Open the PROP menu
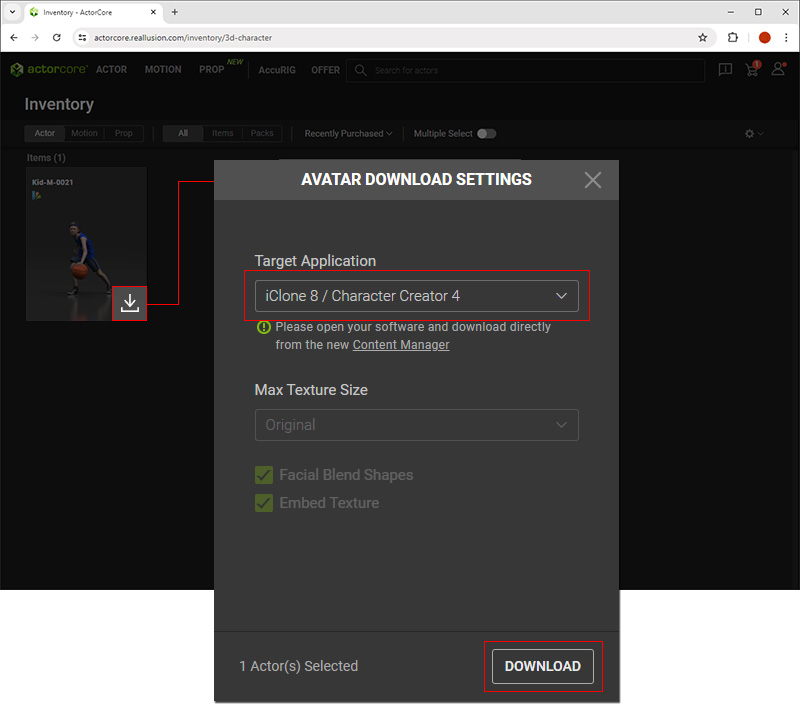Viewport: 800px width, 706px height. coord(212,69)
